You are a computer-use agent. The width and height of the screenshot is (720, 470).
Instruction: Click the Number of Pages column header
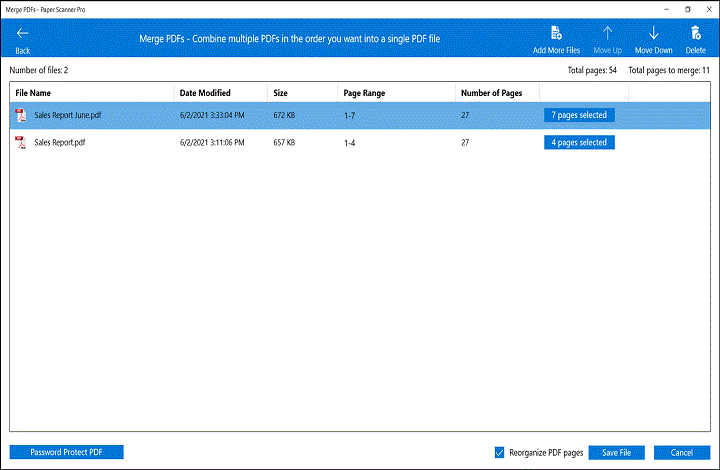click(491, 93)
